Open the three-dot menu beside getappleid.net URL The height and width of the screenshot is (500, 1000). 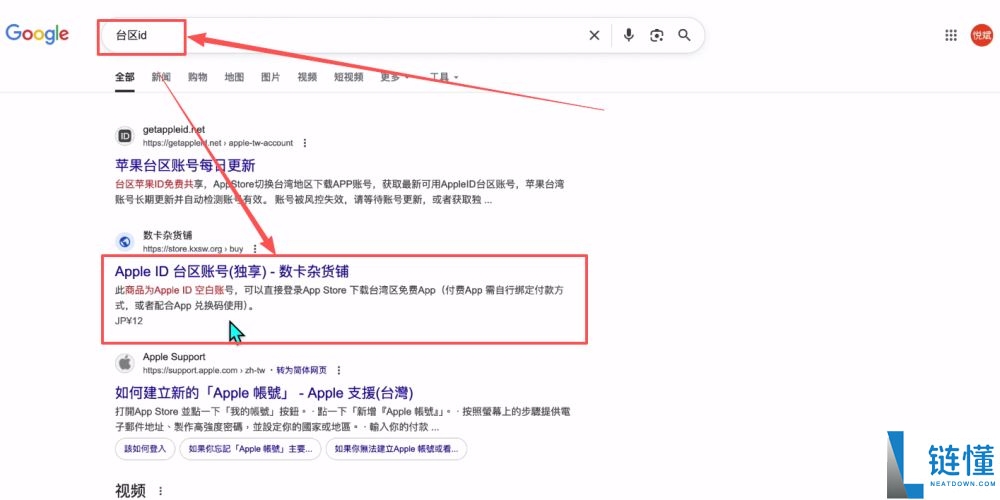point(305,143)
